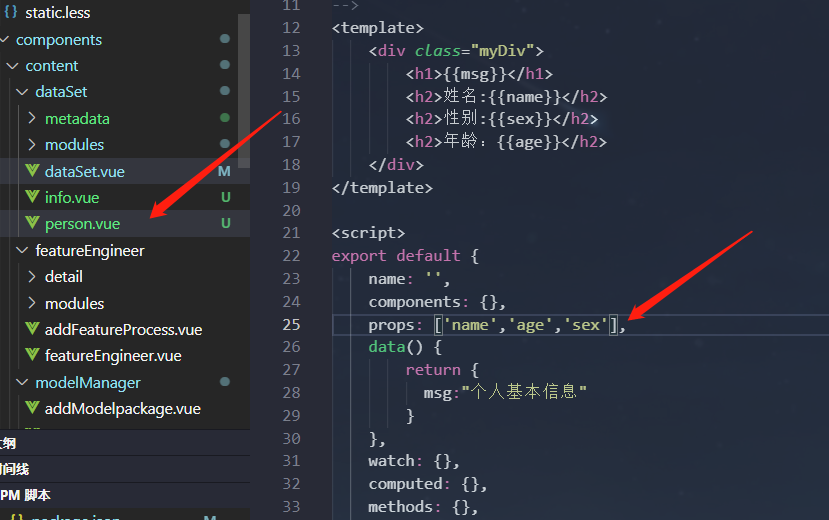Click the opening template tag
The image size is (829, 520).
point(377,27)
